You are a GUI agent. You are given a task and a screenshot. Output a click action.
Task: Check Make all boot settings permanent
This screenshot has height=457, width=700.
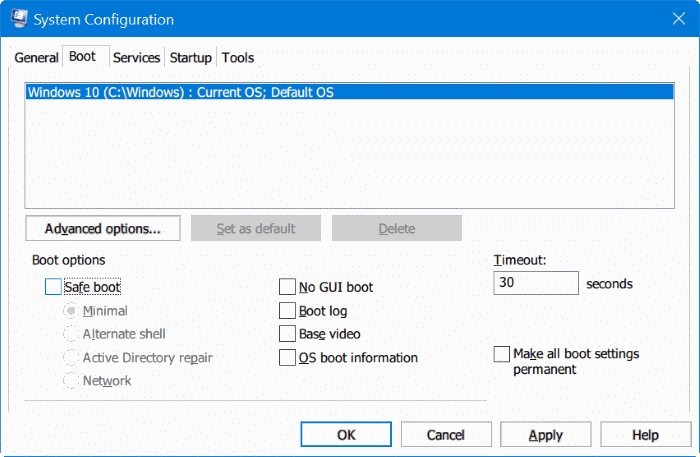coord(502,354)
